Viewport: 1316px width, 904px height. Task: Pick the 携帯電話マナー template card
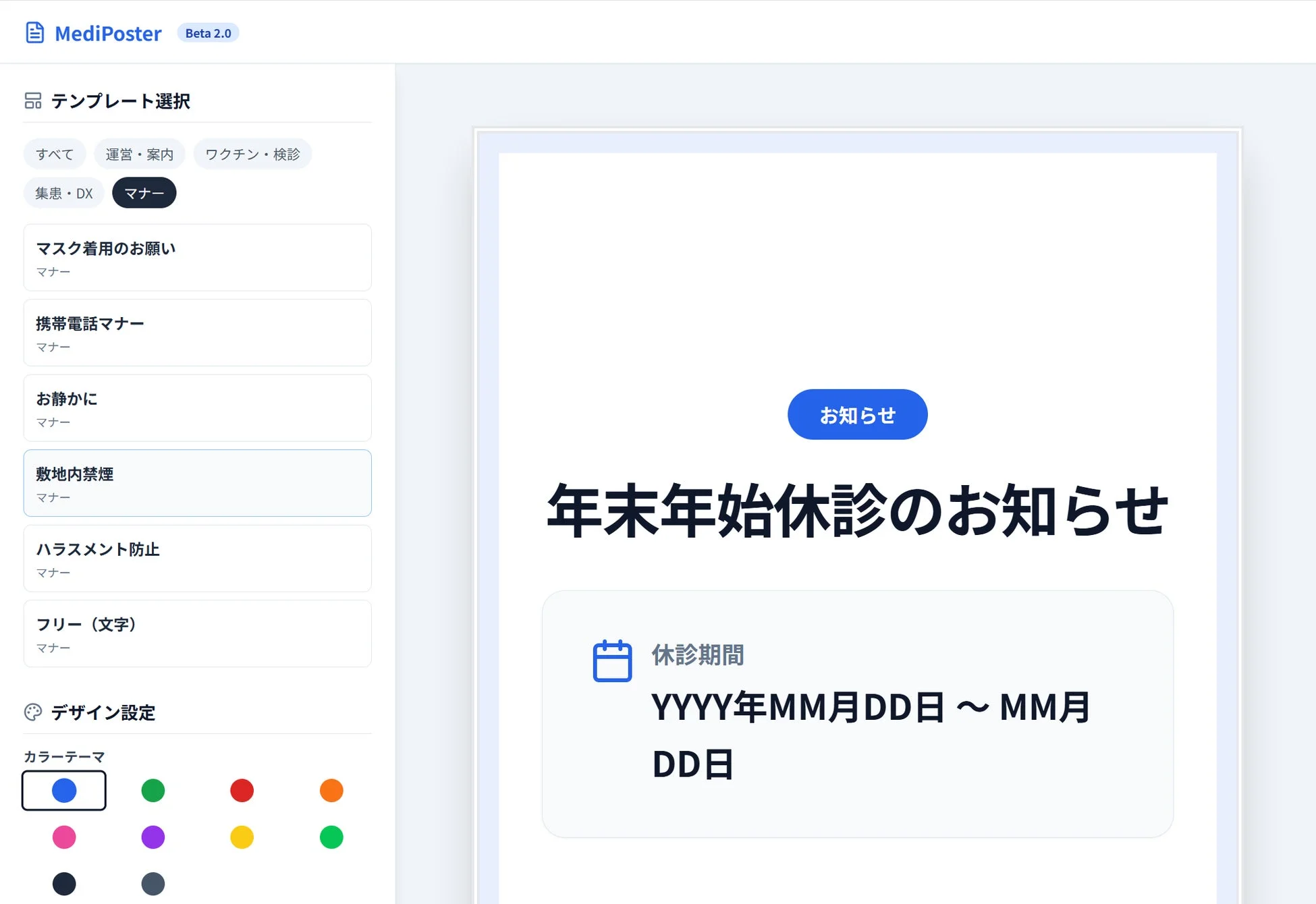click(x=197, y=333)
